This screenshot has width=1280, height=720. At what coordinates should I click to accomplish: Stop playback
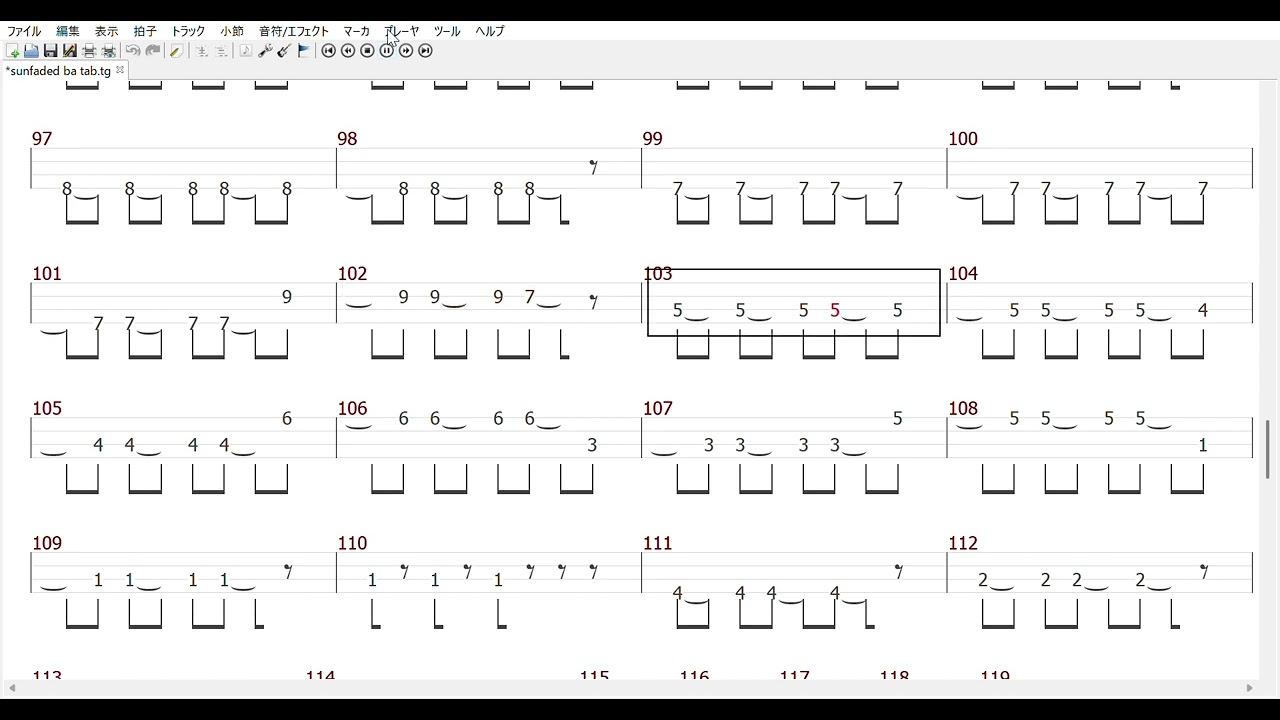(367, 51)
